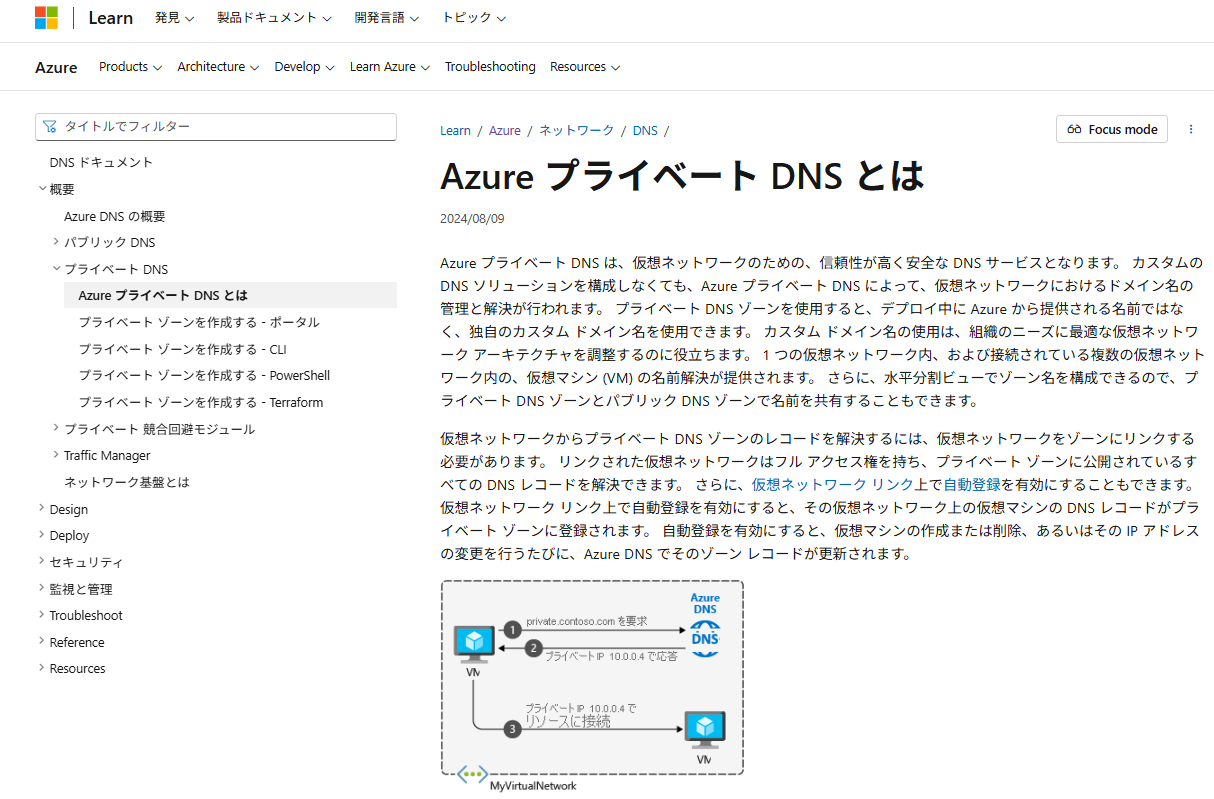This screenshot has width=1214, height=799.
Task: Open the 製品ドキュメント dropdown menu
Action: [274, 18]
